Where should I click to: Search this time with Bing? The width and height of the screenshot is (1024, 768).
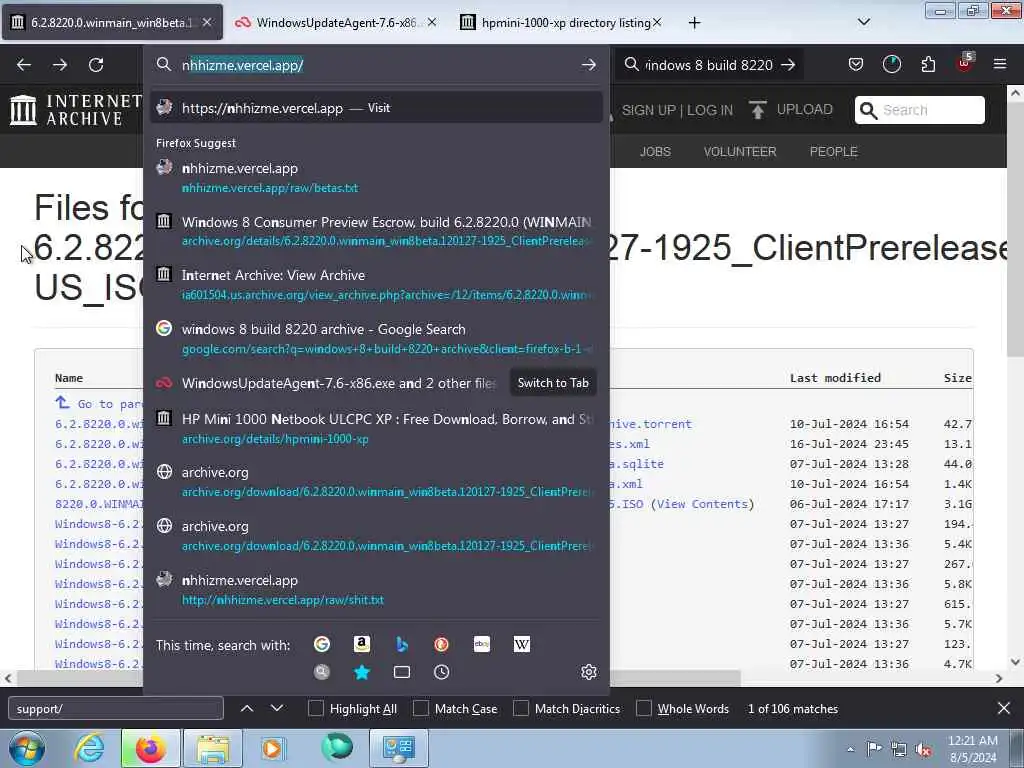pos(402,645)
